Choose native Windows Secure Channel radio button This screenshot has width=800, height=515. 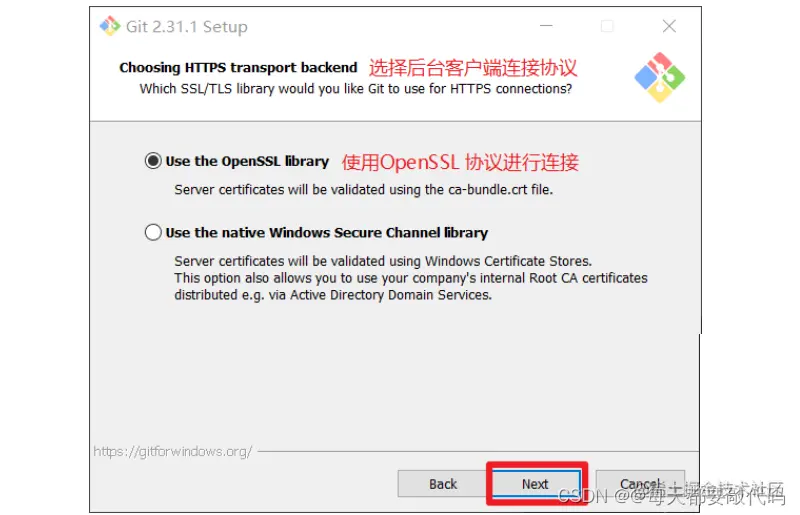click(x=153, y=232)
